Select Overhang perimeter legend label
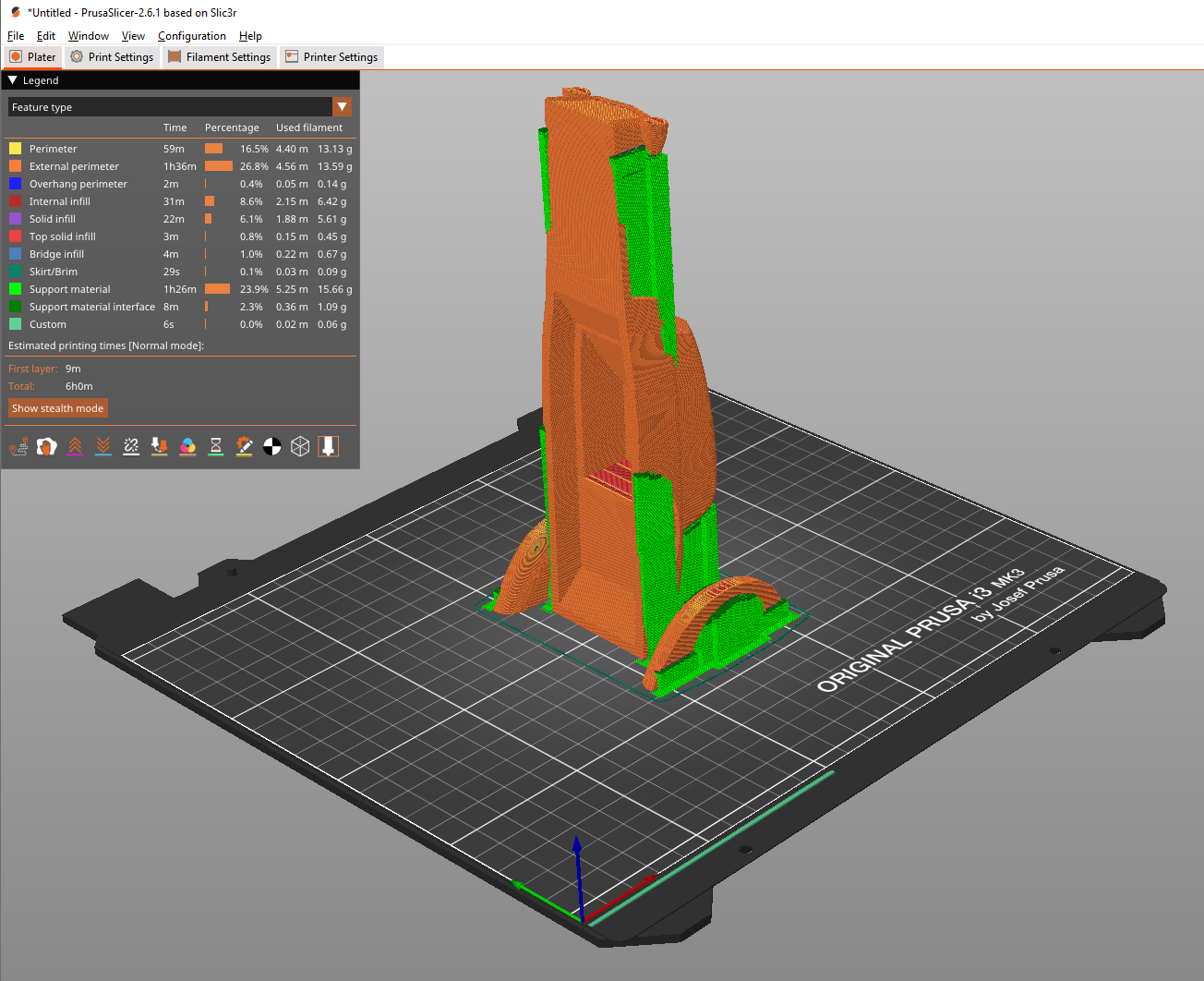The image size is (1204, 981). click(x=78, y=184)
